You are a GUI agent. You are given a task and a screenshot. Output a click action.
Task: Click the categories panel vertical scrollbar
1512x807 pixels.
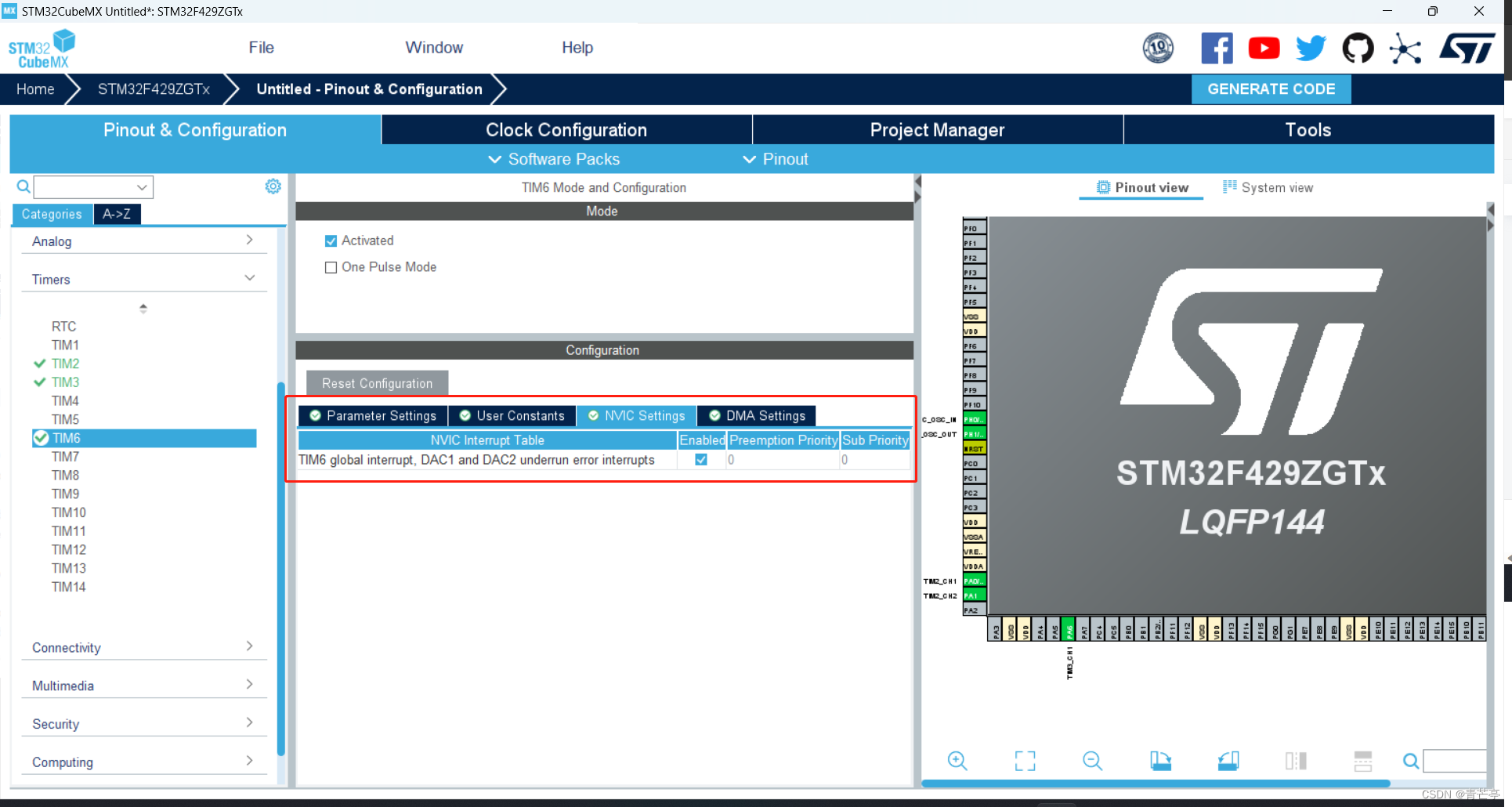click(x=280, y=568)
